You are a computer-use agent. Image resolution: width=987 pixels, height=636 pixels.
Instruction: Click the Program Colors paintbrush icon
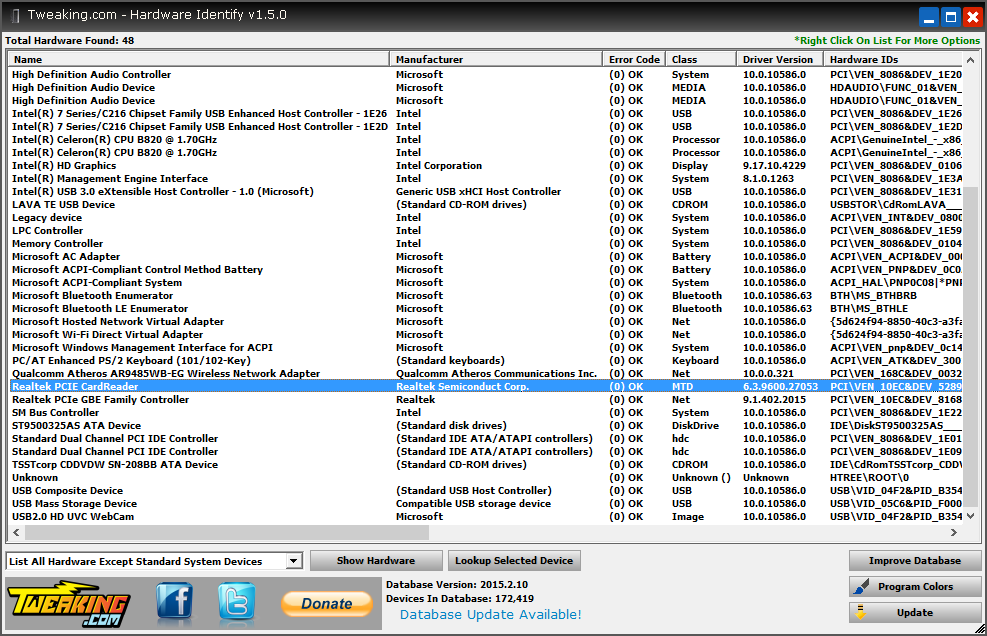click(x=860, y=586)
